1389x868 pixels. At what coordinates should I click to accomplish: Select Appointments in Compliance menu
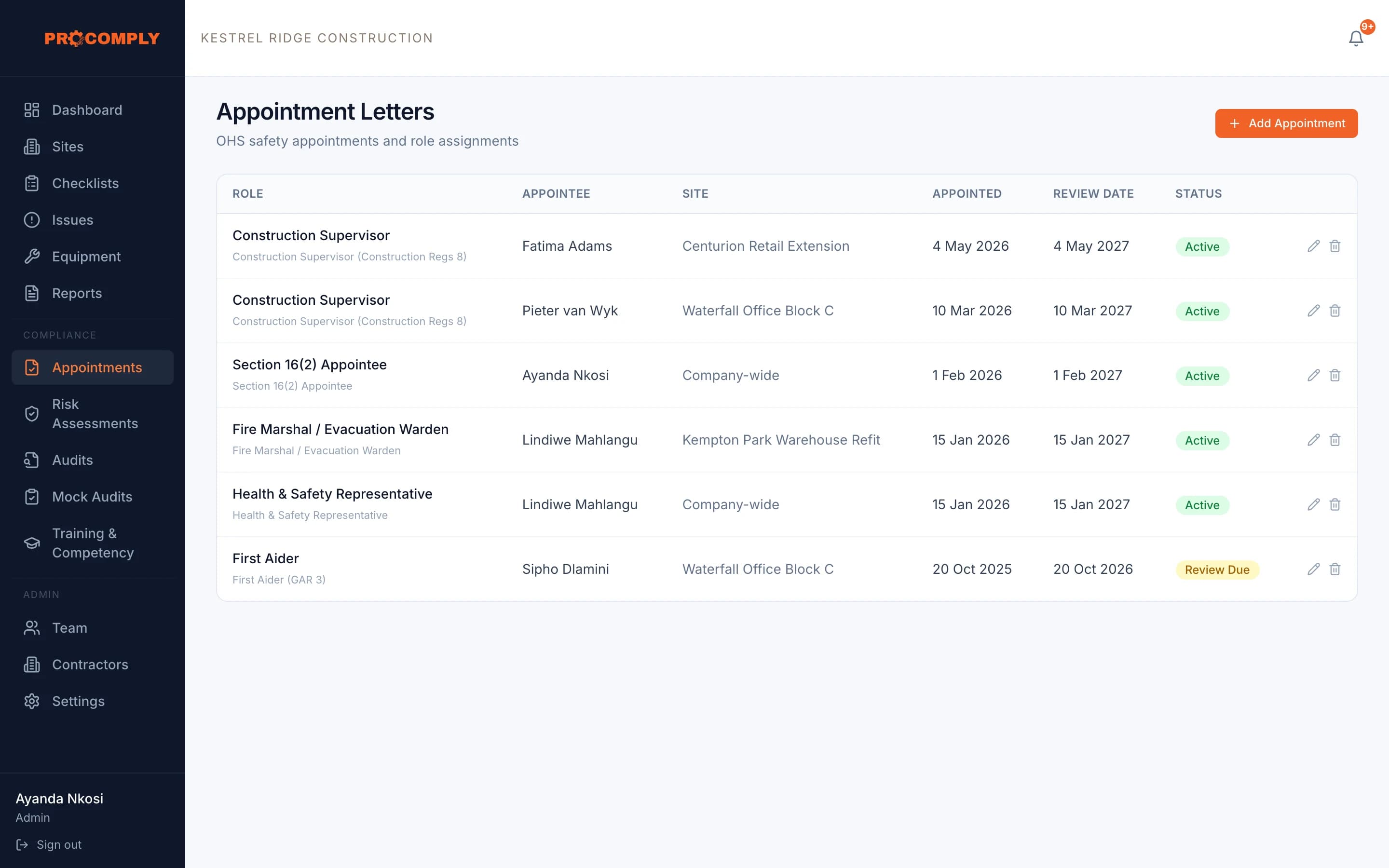(93, 367)
